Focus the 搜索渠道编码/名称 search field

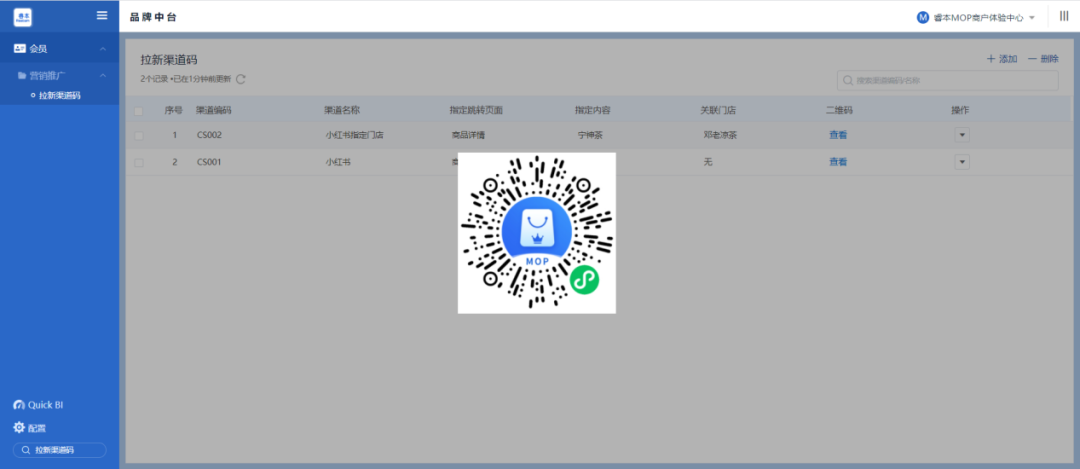coord(948,81)
